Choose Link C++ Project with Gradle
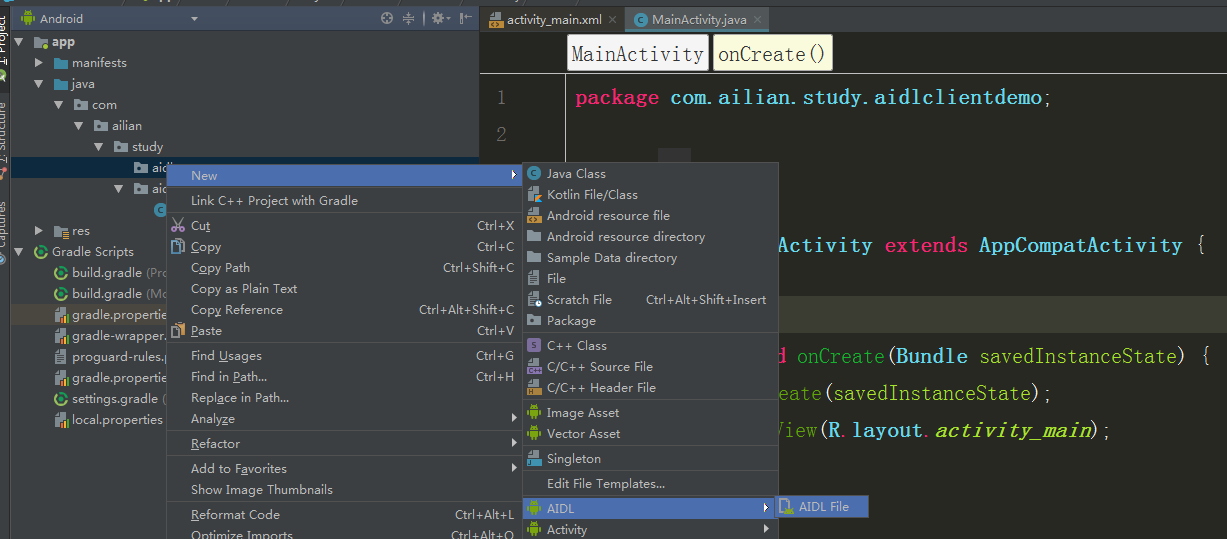 [x=345, y=200]
